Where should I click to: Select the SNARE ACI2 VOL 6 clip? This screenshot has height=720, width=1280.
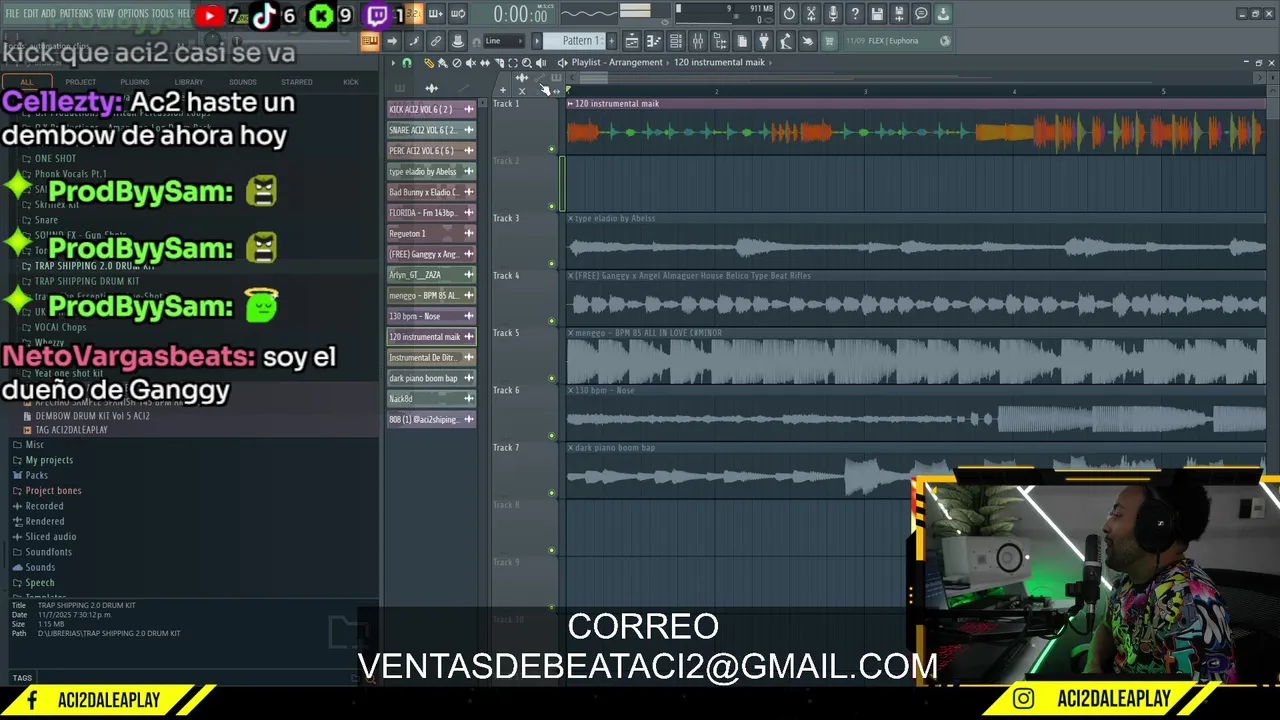[431, 130]
